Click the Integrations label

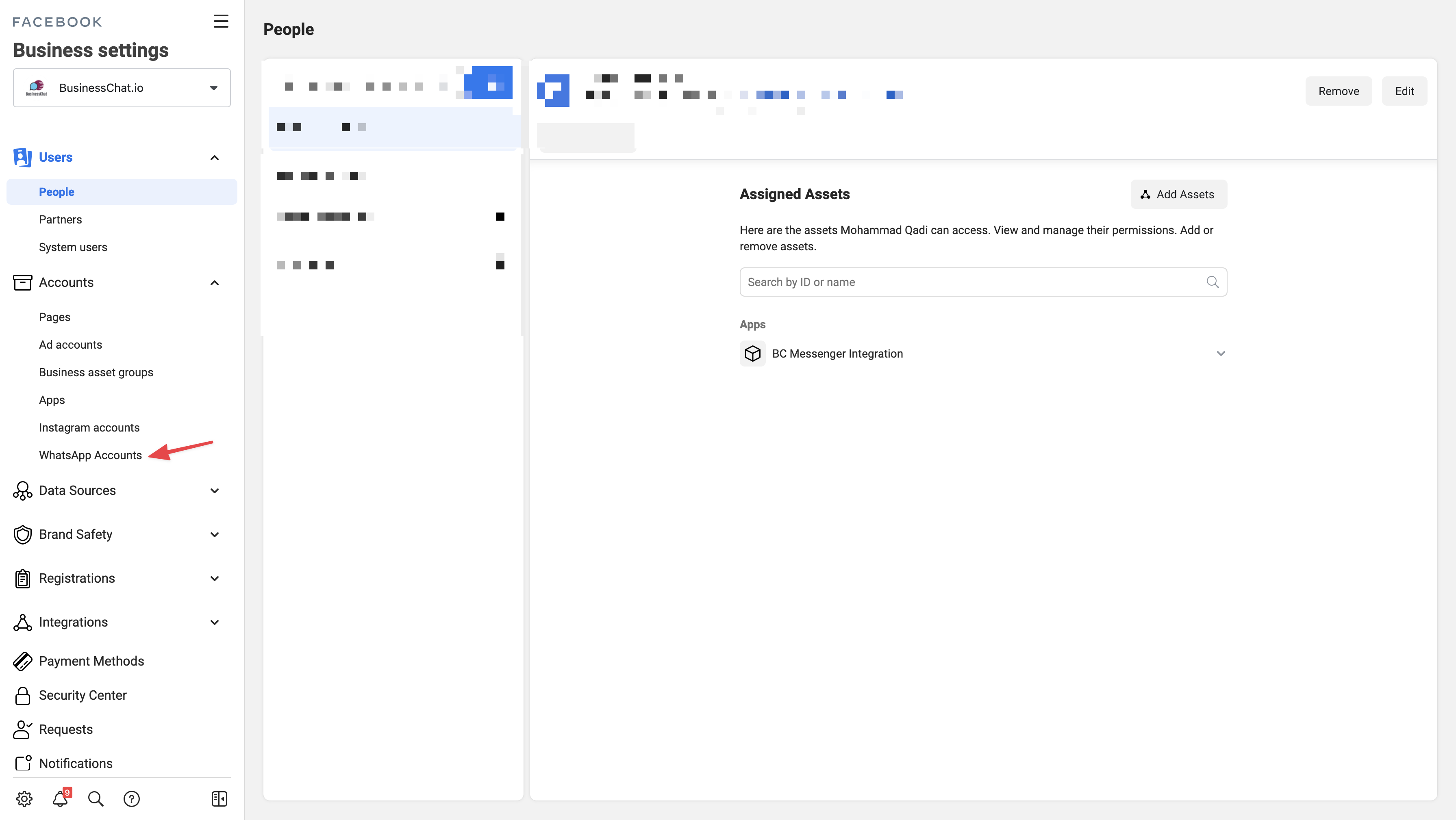[74, 622]
